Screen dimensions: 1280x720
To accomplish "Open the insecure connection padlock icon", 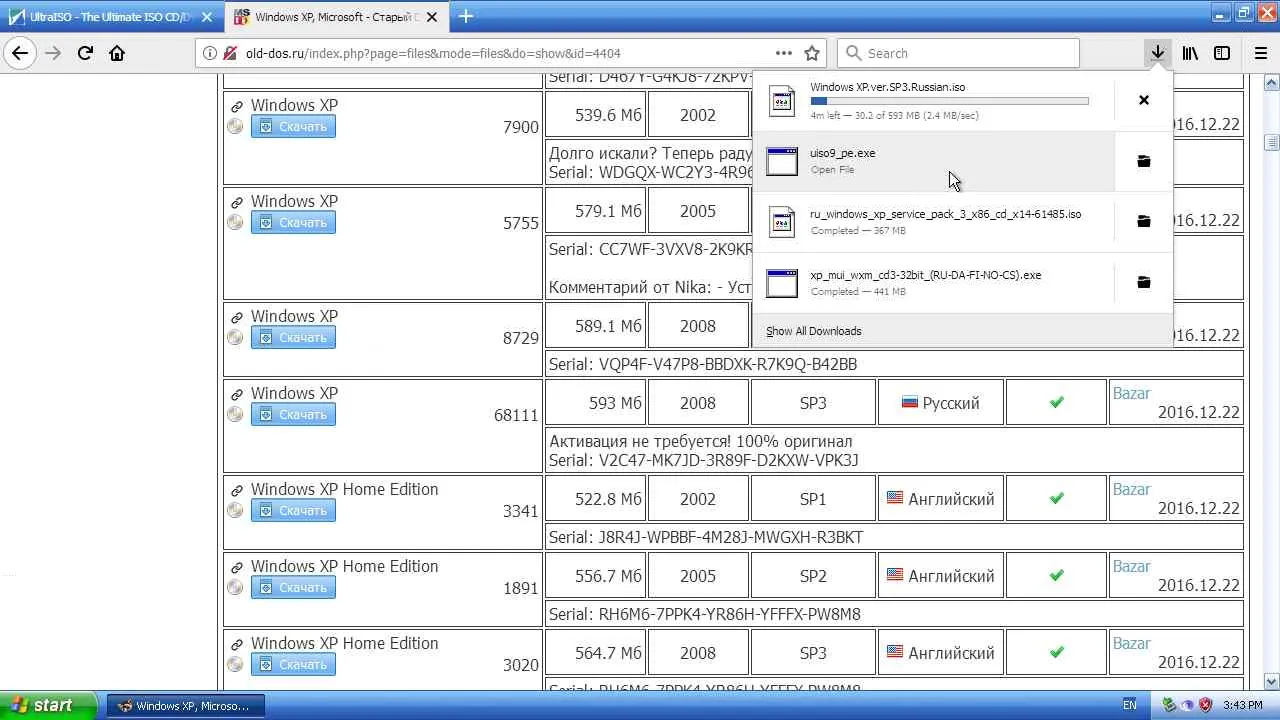I will click(x=230, y=53).
